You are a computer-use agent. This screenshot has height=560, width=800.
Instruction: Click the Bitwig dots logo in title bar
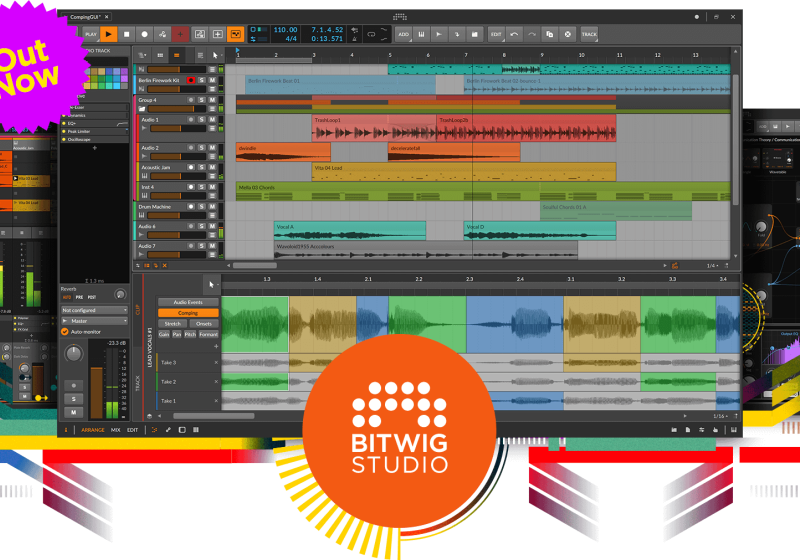tap(400, 17)
